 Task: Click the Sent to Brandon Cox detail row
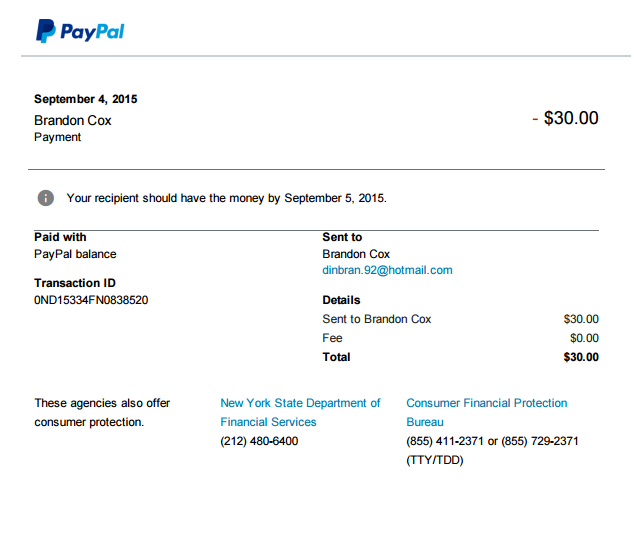click(x=460, y=319)
